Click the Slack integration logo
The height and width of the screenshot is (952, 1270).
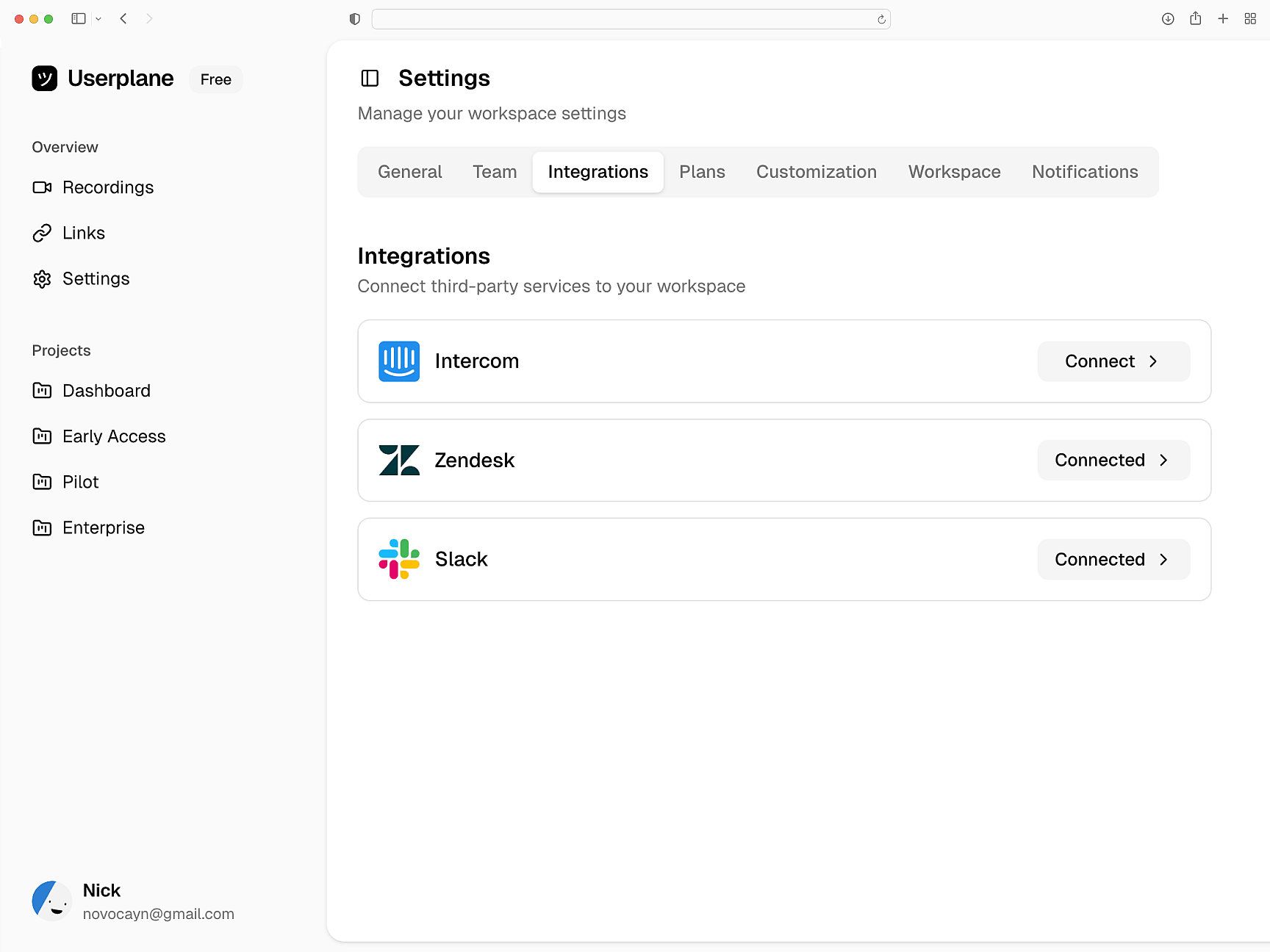398,559
